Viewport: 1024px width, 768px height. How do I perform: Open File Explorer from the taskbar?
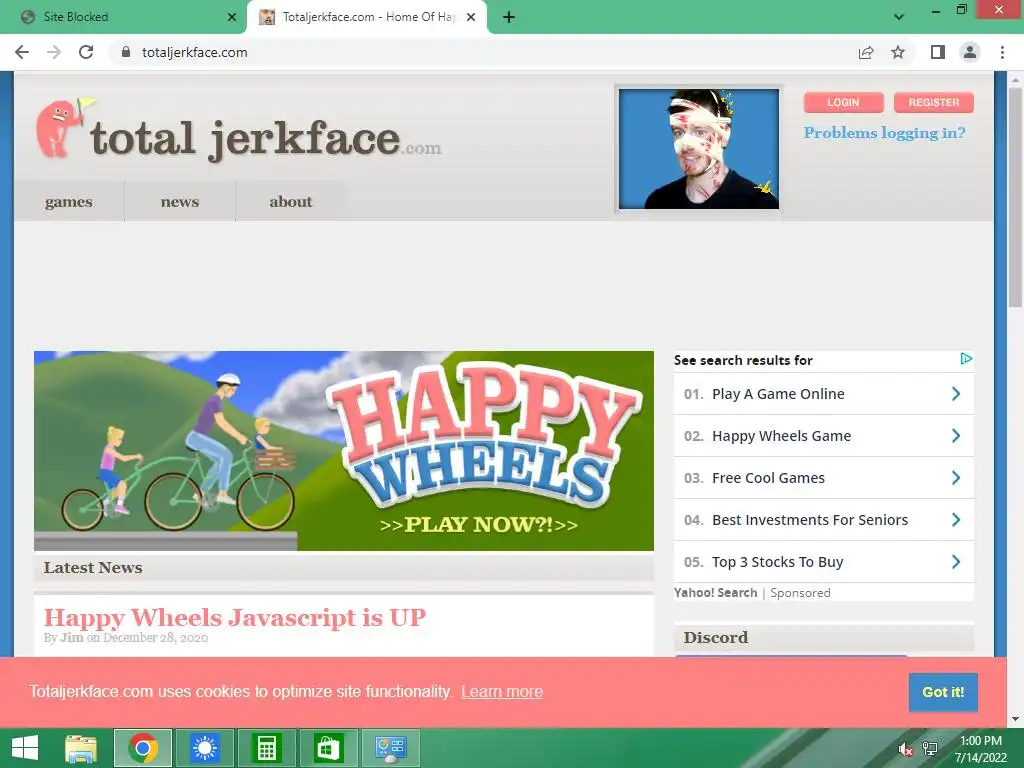coord(81,748)
